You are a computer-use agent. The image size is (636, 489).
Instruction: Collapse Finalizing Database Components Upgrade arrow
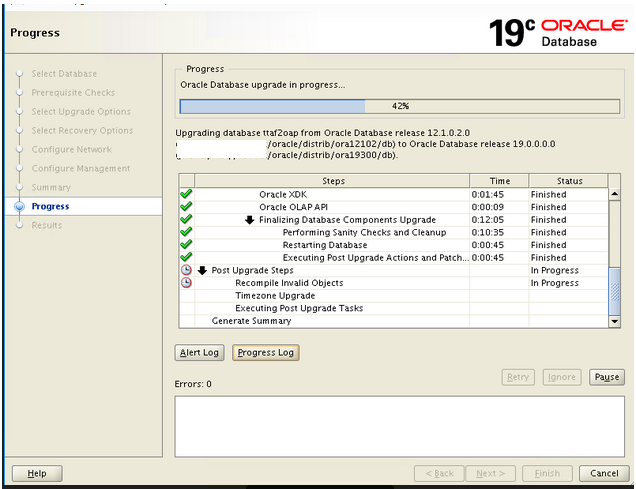250,220
